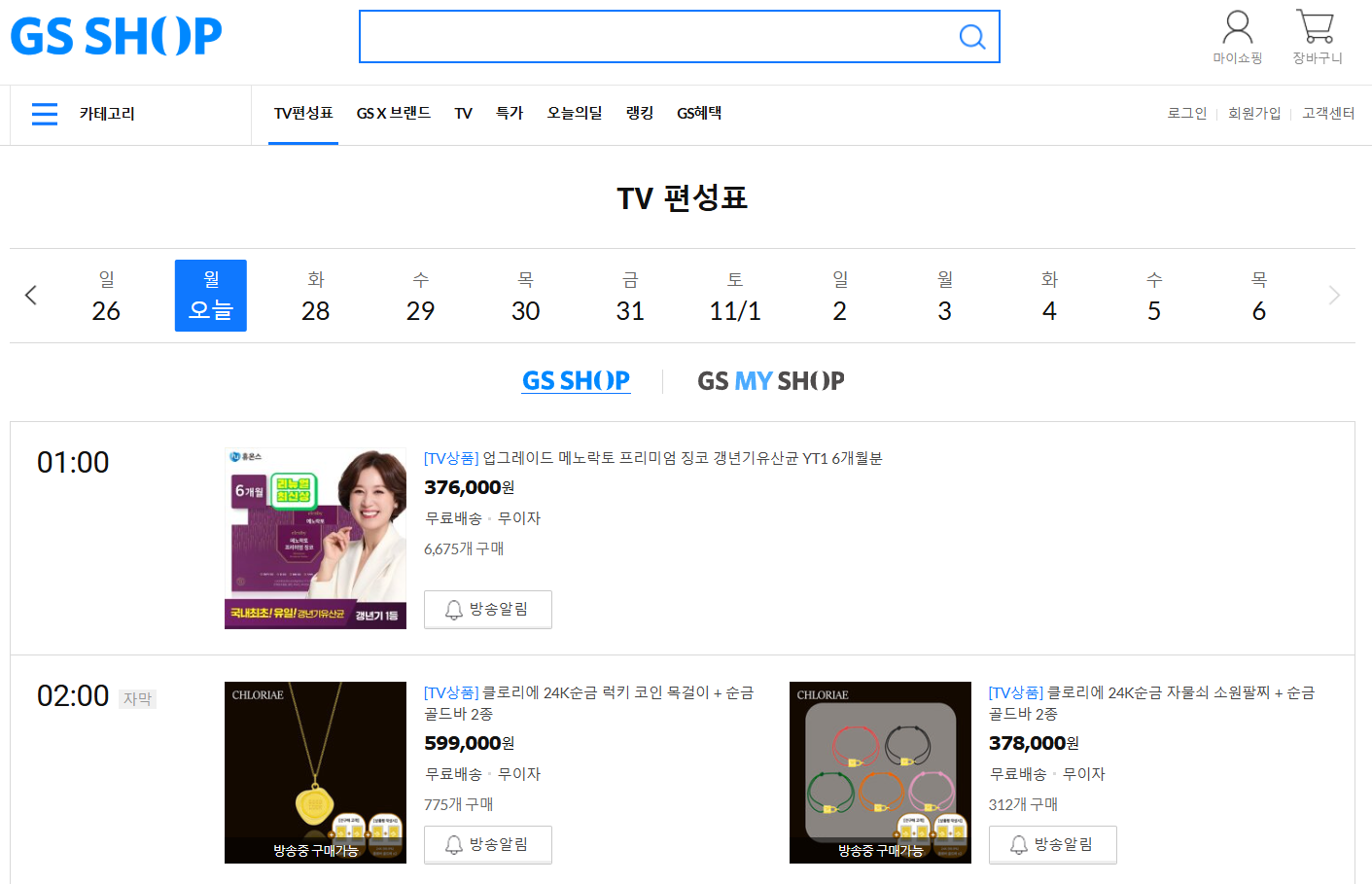This screenshot has width=1372, height=884.
Task: Show previous dates with left arrow
Action: (31, 296)
